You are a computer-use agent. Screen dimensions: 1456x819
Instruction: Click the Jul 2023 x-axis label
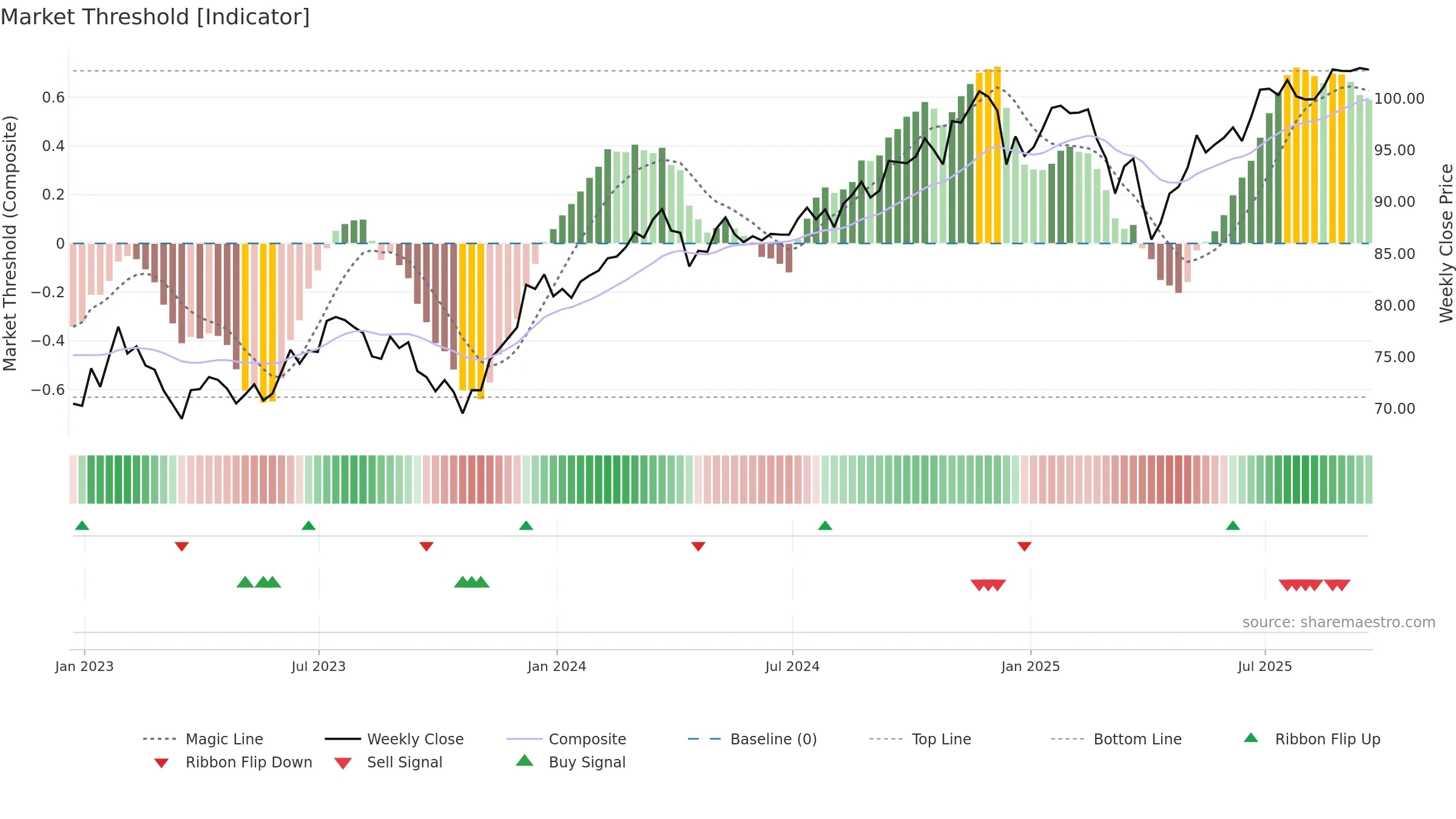[x=318, y=666]
